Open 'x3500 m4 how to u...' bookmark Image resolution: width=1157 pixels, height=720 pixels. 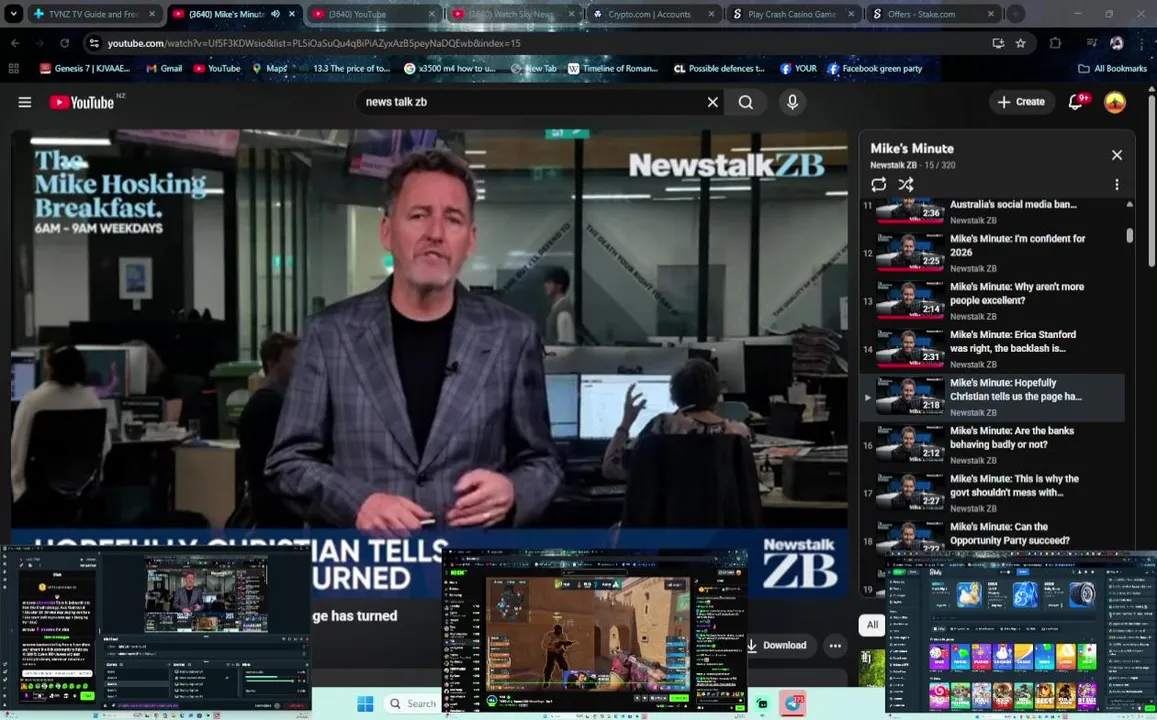click(449, 68)
